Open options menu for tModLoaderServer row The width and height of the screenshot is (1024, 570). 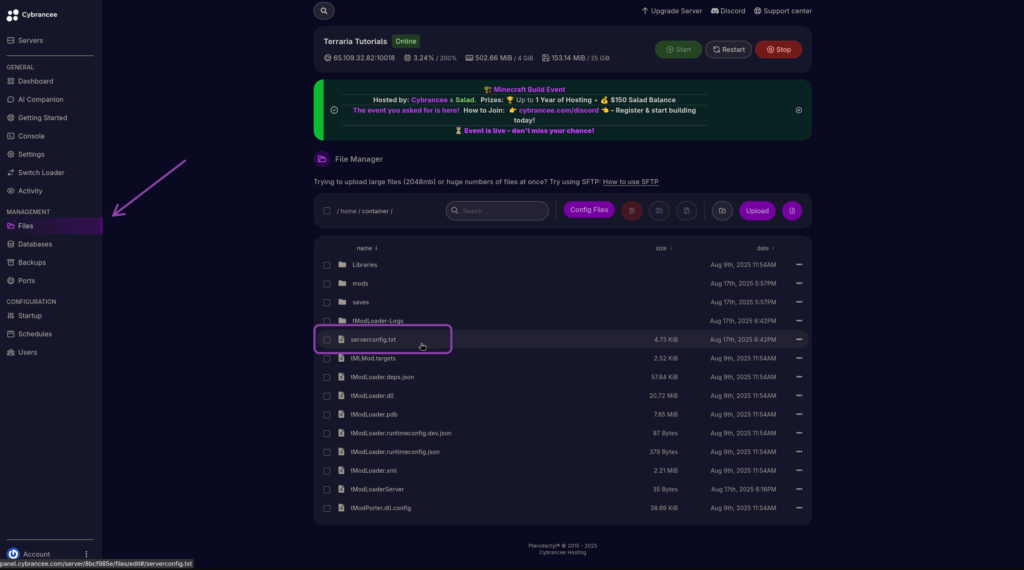coord(799,489)
